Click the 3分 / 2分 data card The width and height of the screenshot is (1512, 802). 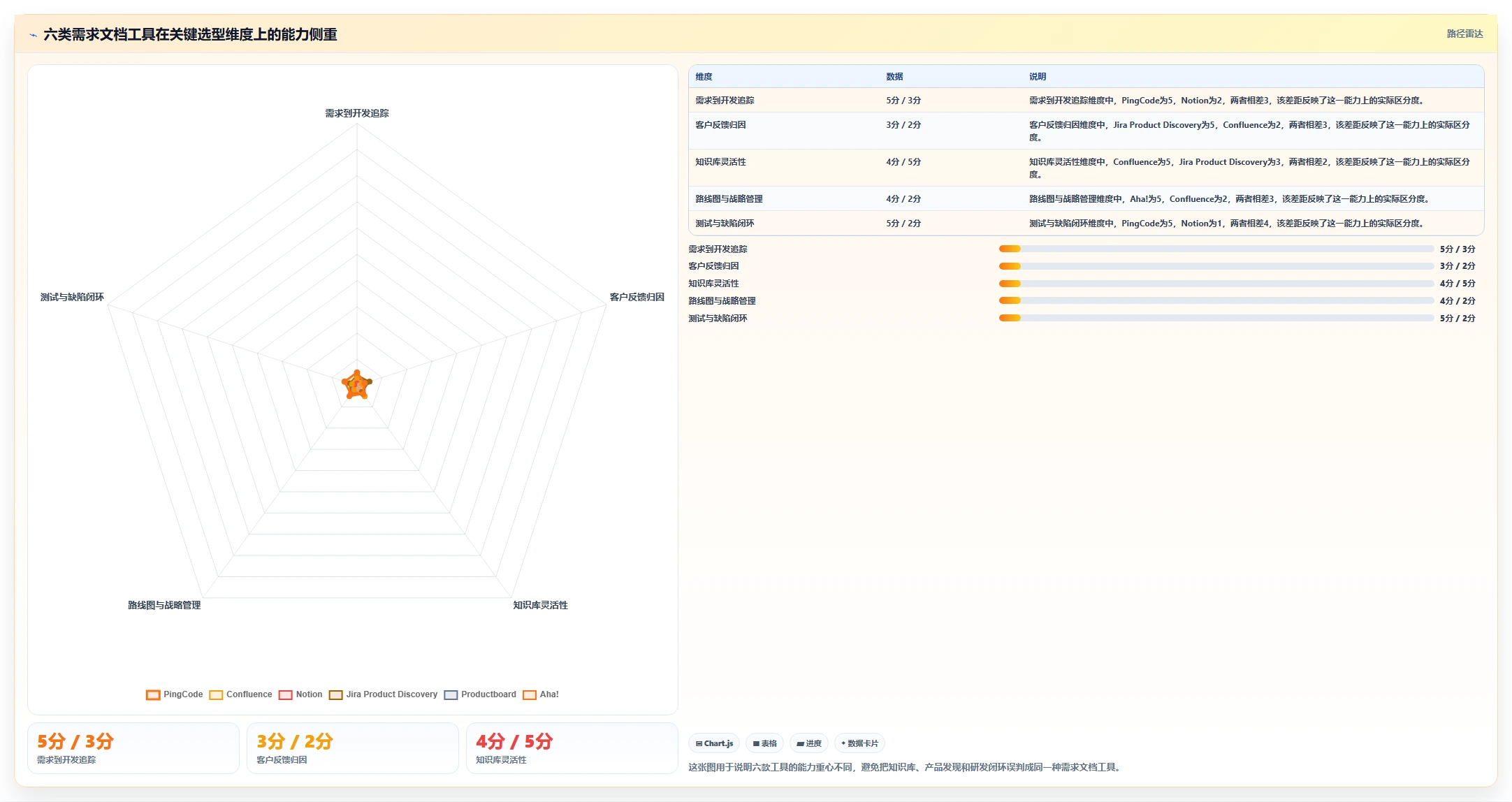click(353, 748)
